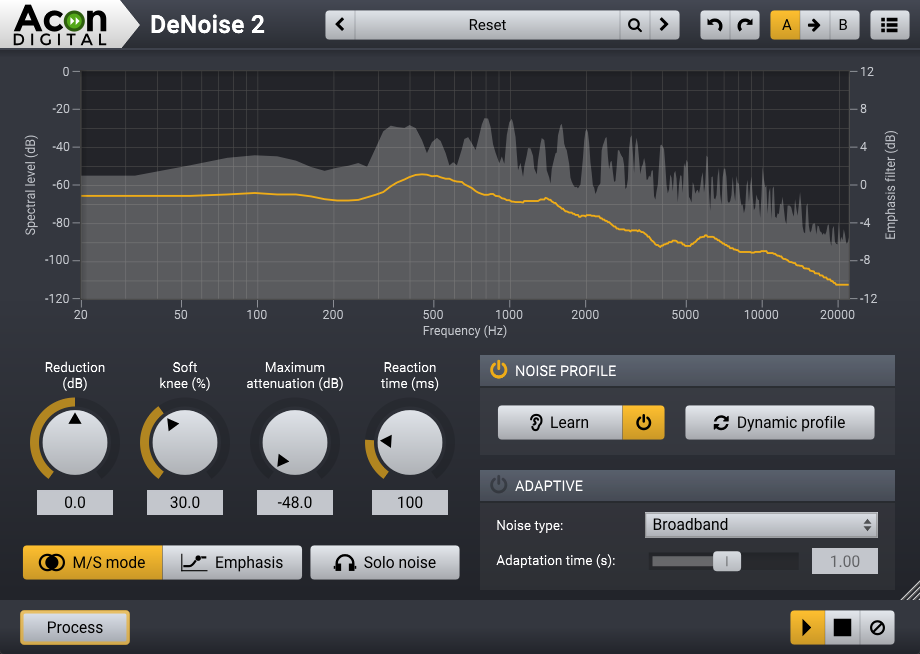
Task: Switch to the B settings slot
Action: click(x=843, y=25)
